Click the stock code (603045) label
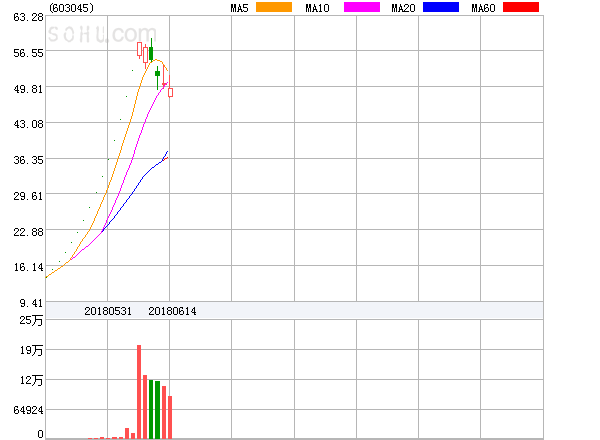 click(72, 8)
